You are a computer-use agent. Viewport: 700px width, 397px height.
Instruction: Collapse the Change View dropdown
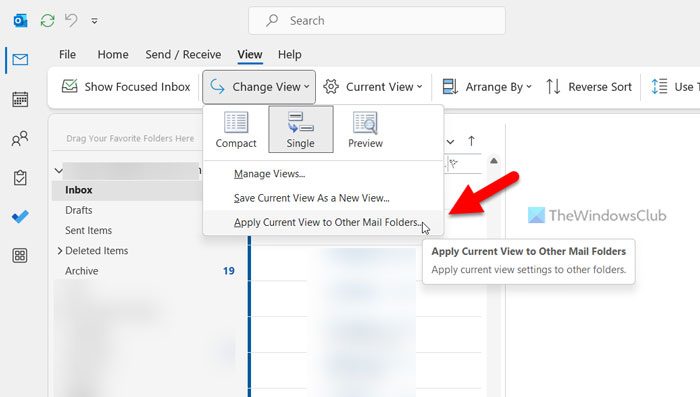[x=259, y=87]
